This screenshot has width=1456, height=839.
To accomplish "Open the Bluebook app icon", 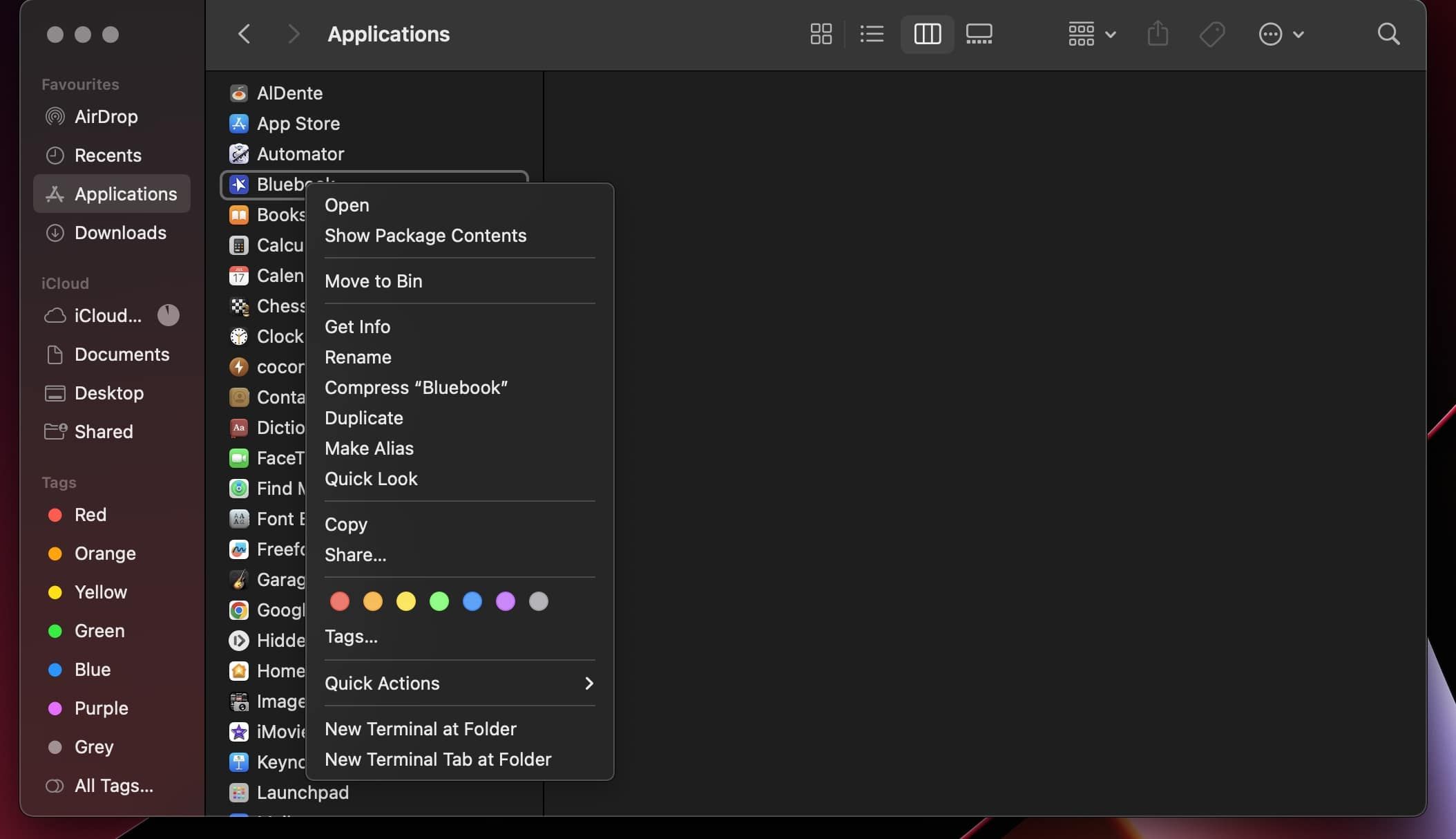I will pyautogui.click(x=238, y=185).
